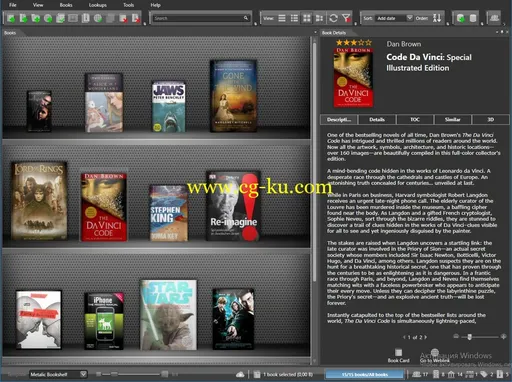Click the loans people icon in top toolbar
Screen dimensions: 512x382
pos(494,18)
